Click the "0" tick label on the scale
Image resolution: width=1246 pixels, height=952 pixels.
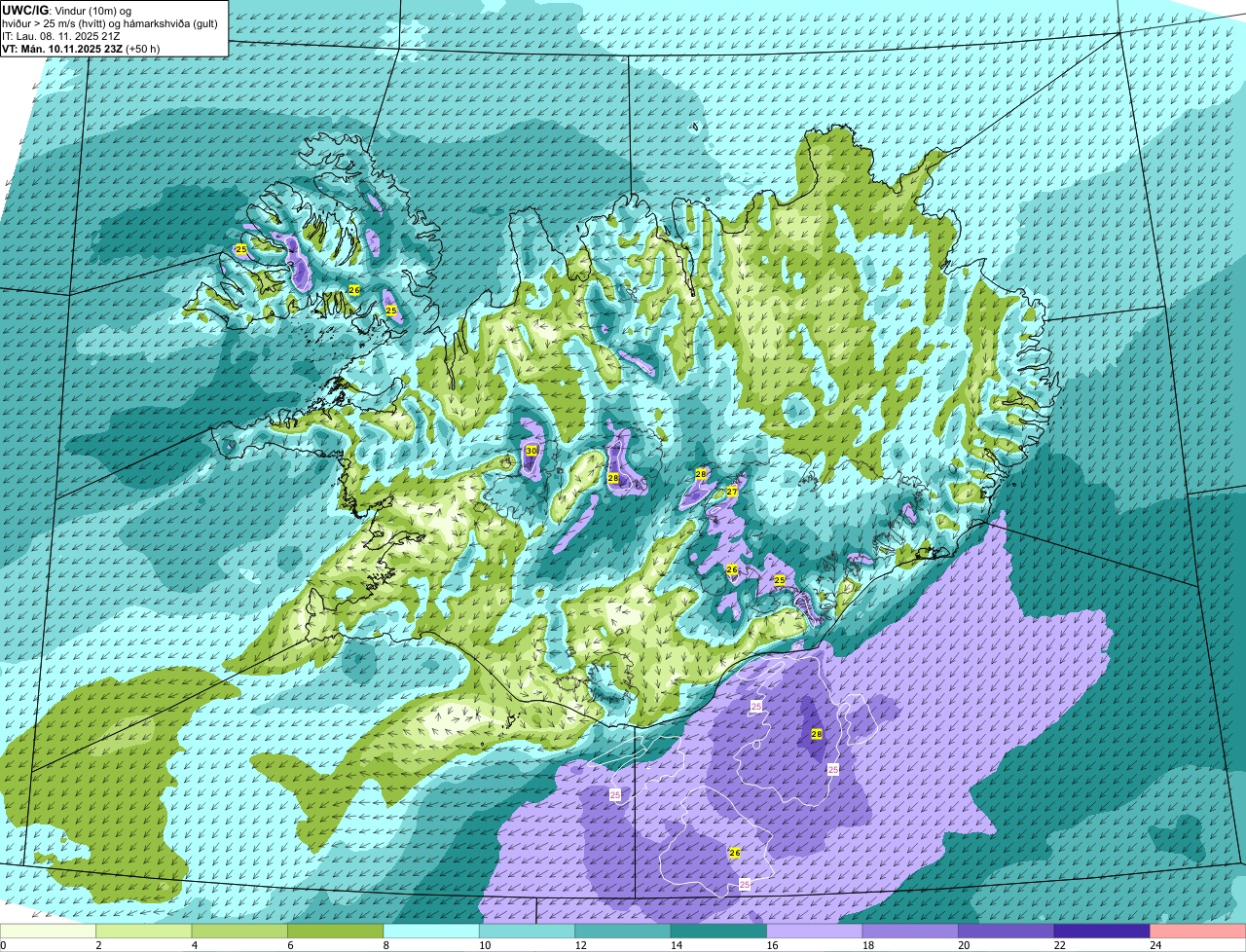pos(3,945)
